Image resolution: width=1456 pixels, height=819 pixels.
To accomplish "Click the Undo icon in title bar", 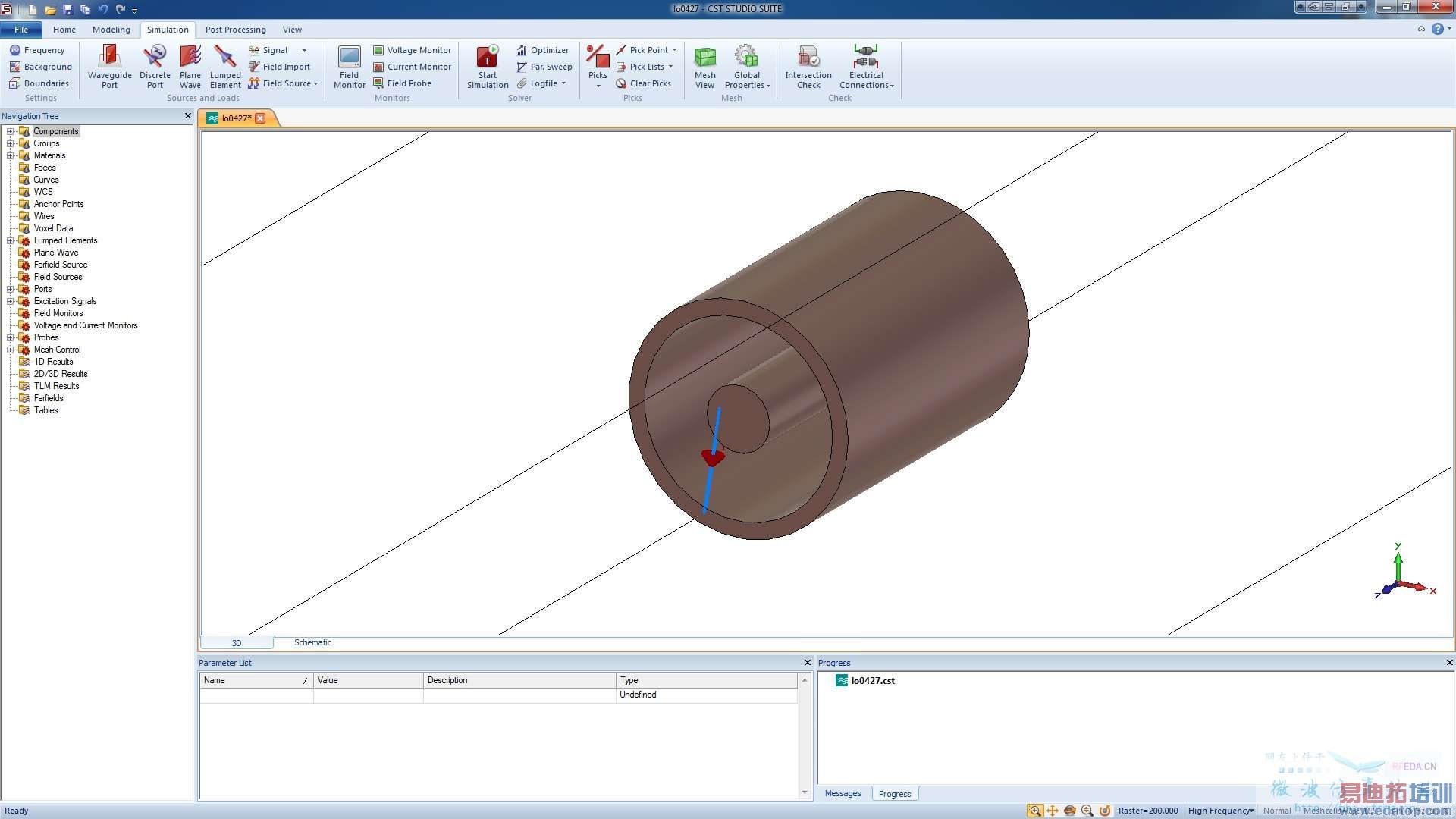I will 103,9.
